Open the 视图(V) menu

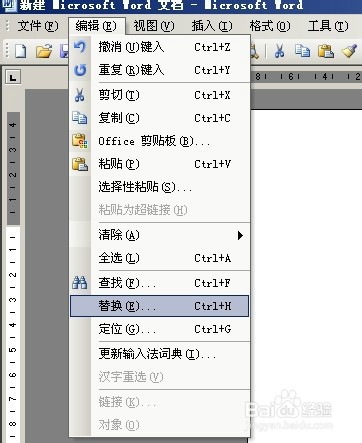(x=154, y=26)
